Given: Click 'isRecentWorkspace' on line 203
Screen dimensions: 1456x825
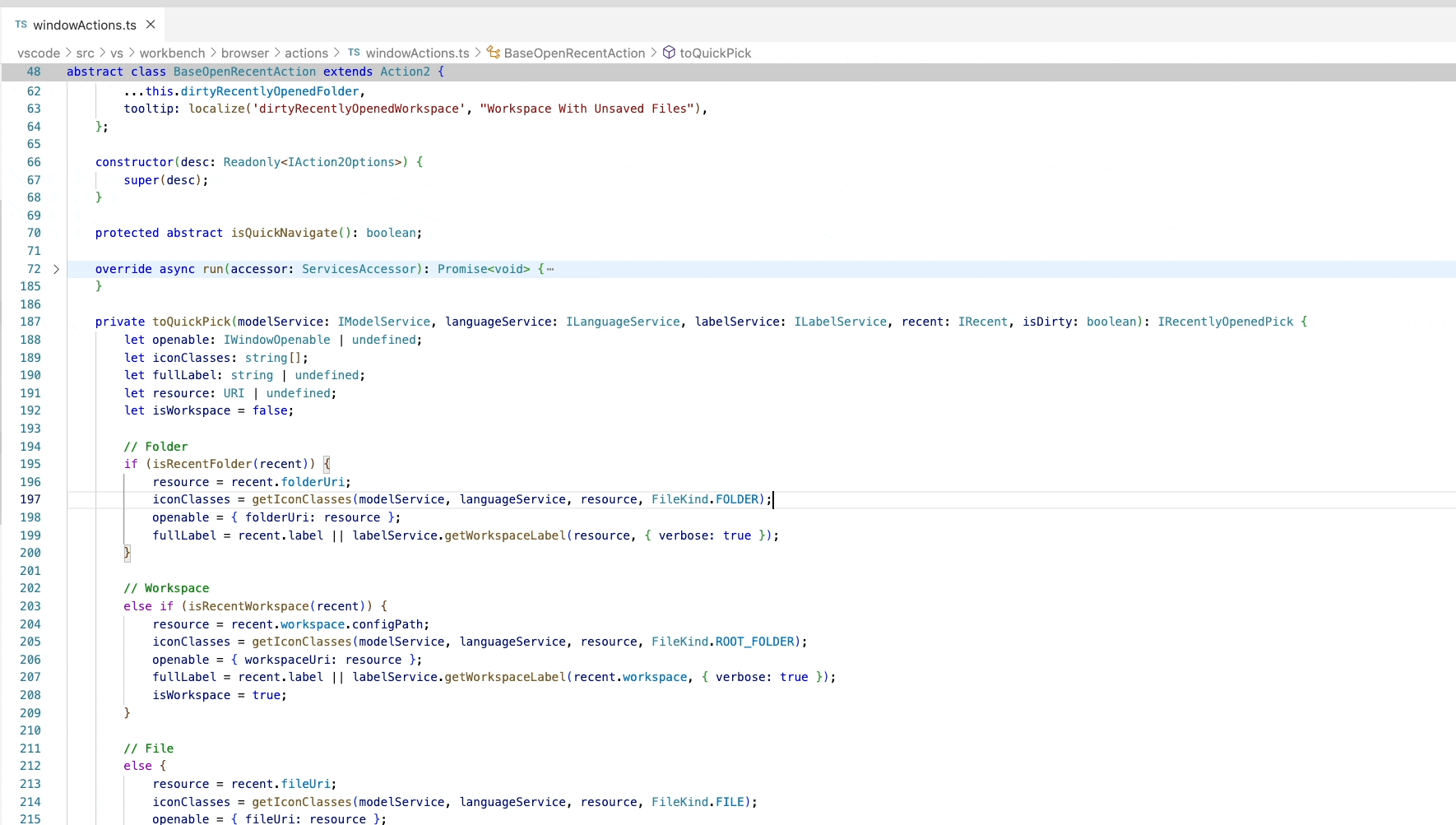Looking at the screenshot, I should (x=248, y=606).
